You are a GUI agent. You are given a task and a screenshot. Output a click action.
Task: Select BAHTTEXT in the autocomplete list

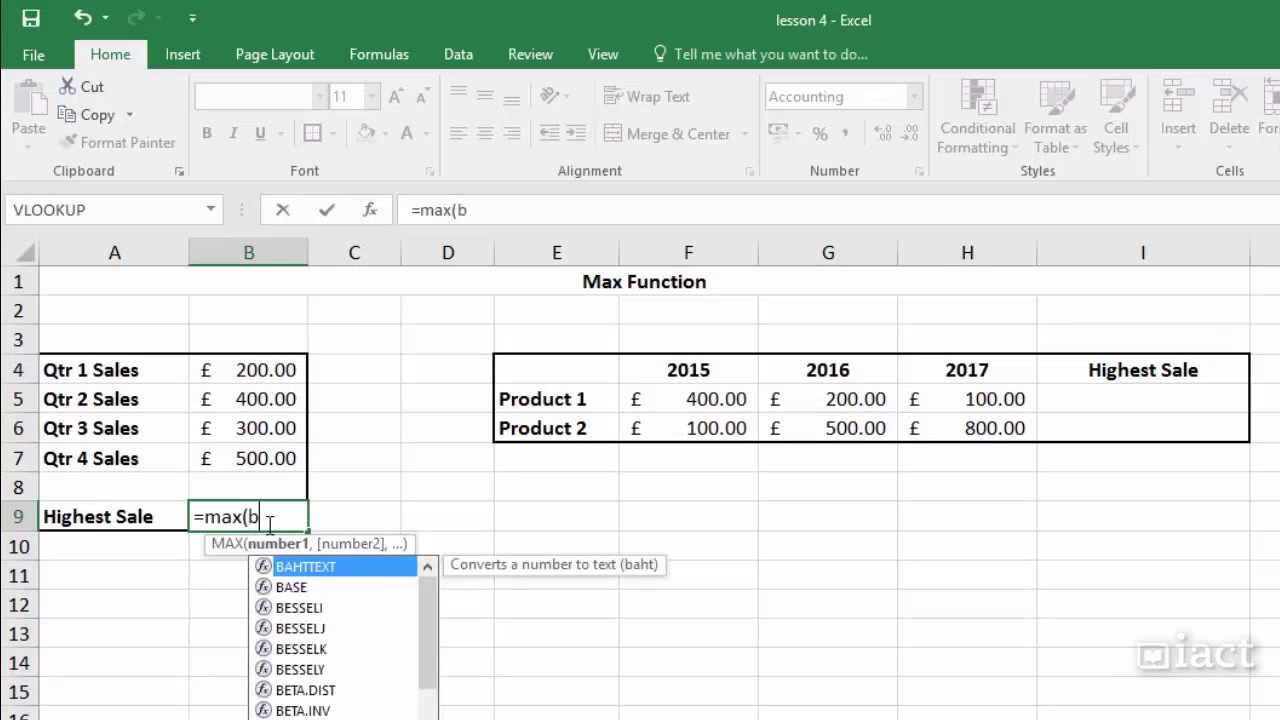tap(334, 567)
